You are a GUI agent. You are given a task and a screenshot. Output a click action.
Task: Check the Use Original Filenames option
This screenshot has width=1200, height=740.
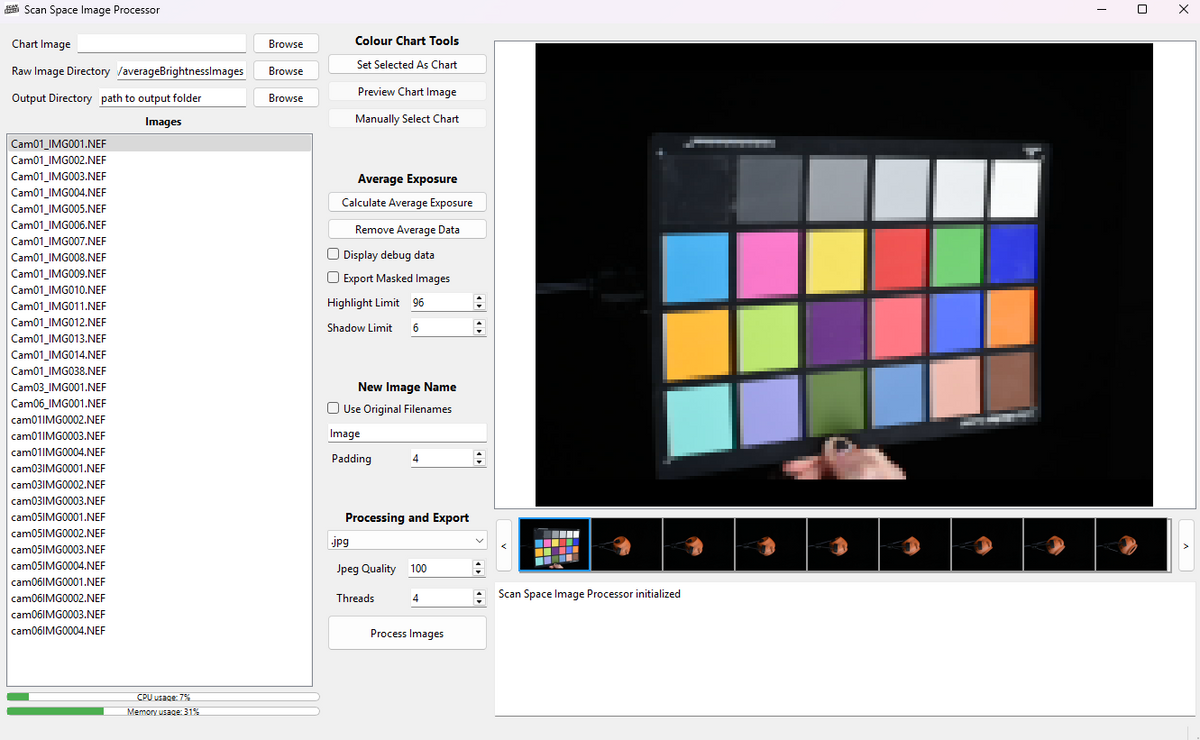coord(334,409)
